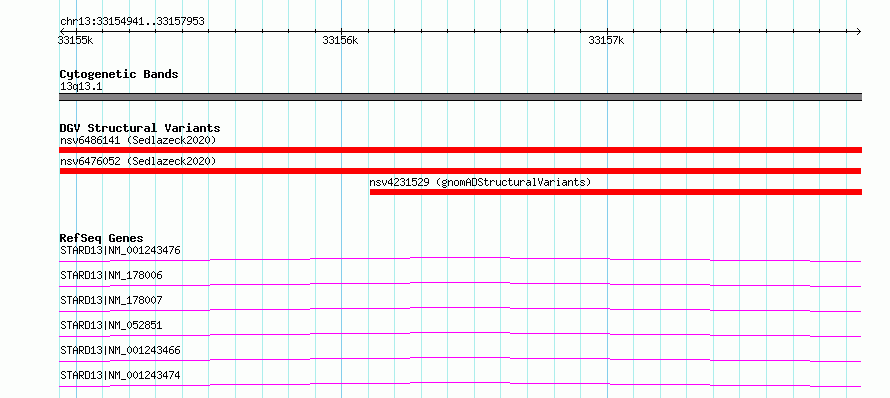Viewport: 890px width, 398px height.
Task: Open STARD13|NM_001243476 transcript label
Action: pos(120,250)
